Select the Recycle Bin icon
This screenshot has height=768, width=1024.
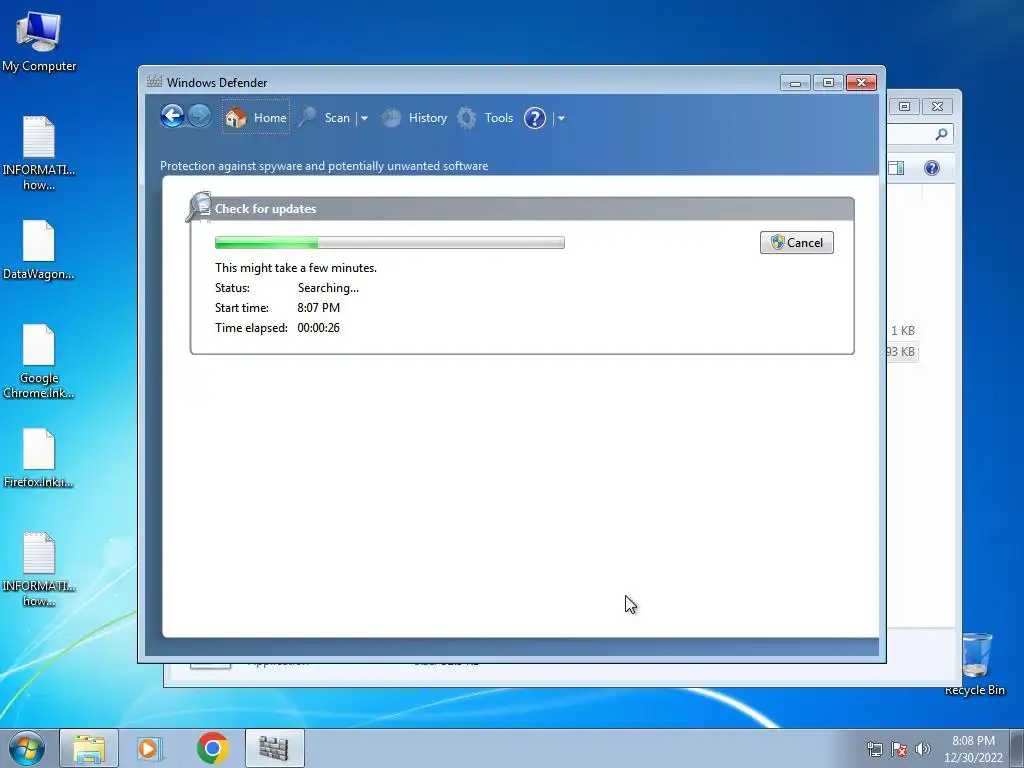point(975,664)
